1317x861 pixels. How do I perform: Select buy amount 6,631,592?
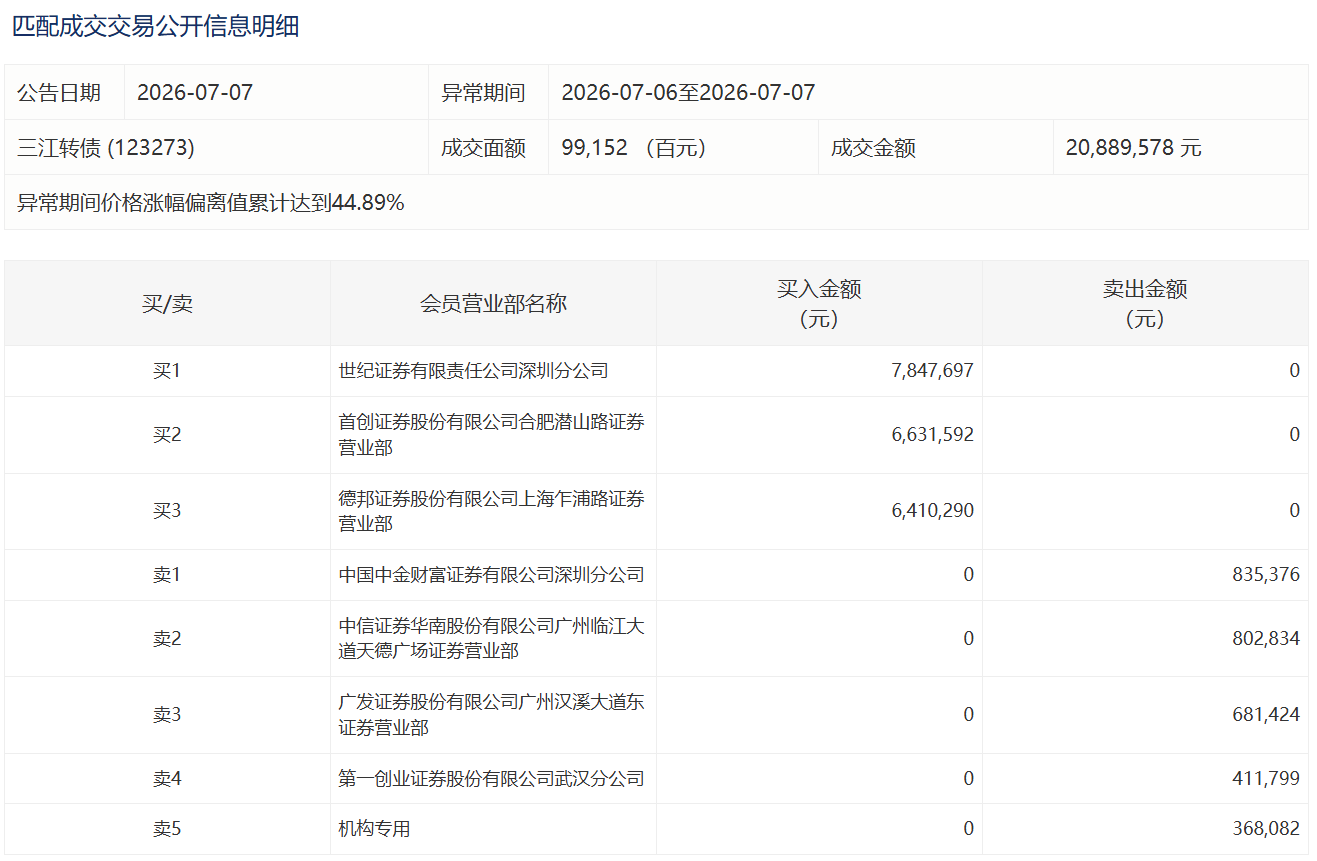(932, 435)
